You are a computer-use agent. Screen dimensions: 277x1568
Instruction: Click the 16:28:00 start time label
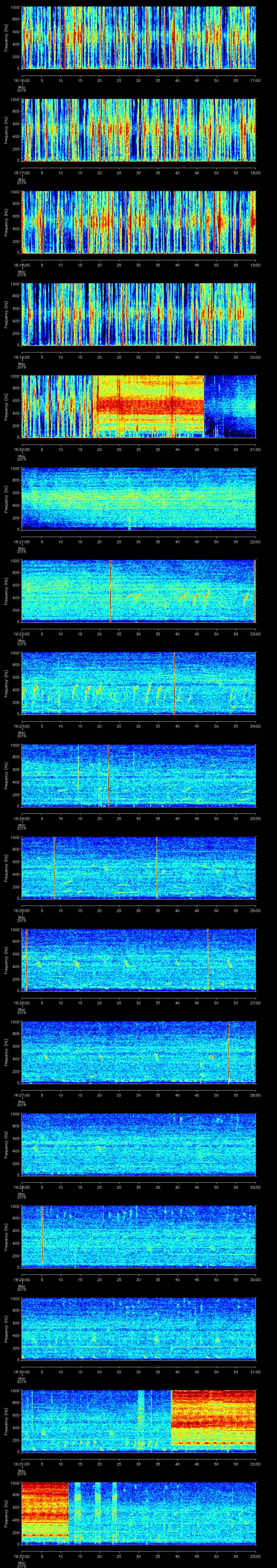(21, 1187)
